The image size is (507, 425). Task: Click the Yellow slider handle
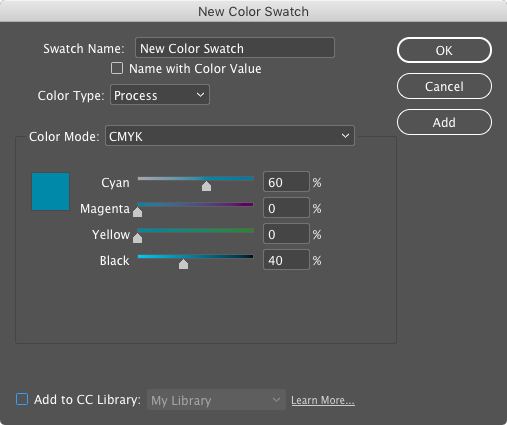[137, 238]
